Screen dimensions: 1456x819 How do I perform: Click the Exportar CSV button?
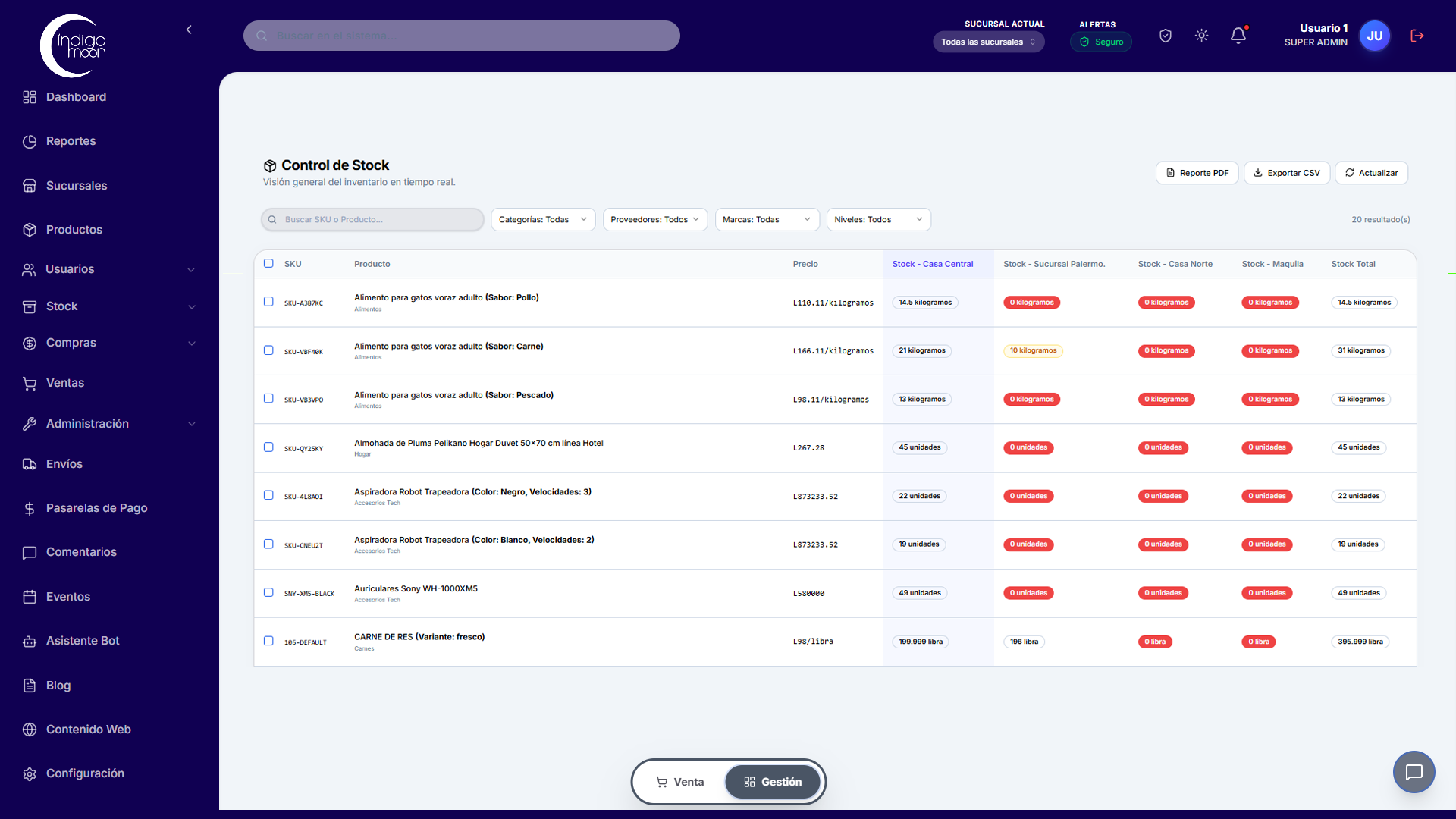[1286, 172]
